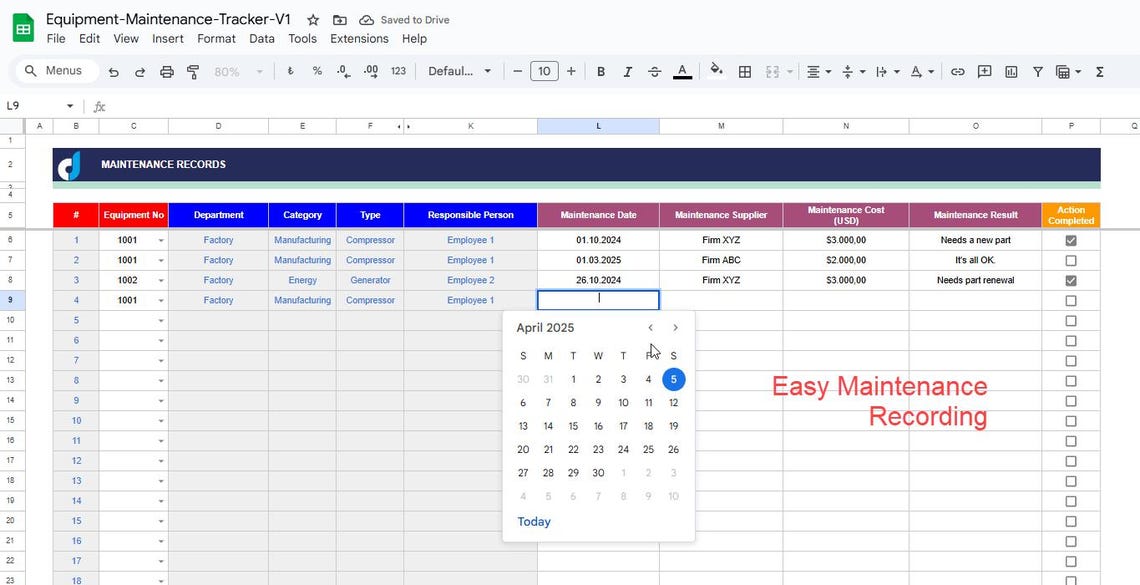
Task: Open the Edit menu
Action: pos(89,39)
